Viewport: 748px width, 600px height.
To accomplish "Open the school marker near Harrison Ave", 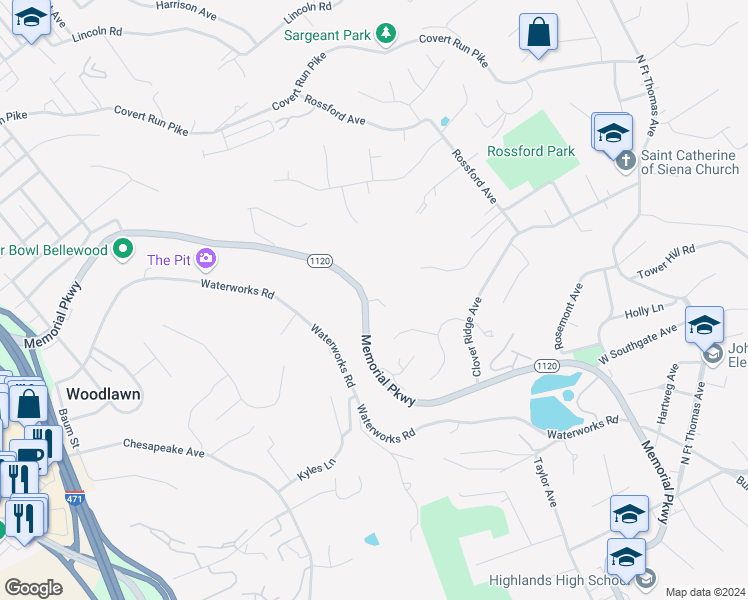I will tap(31, 19).
